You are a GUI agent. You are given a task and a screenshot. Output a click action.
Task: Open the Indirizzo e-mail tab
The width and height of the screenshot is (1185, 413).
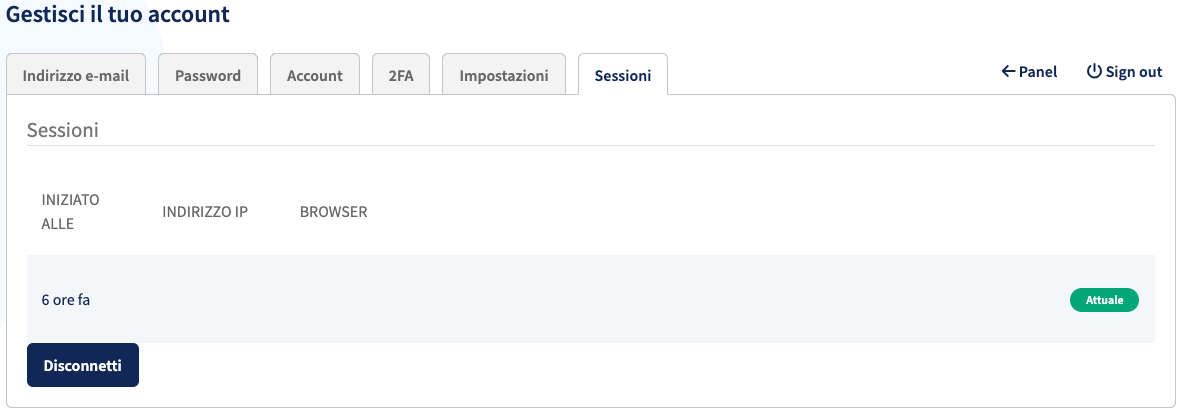click(76, 76)
